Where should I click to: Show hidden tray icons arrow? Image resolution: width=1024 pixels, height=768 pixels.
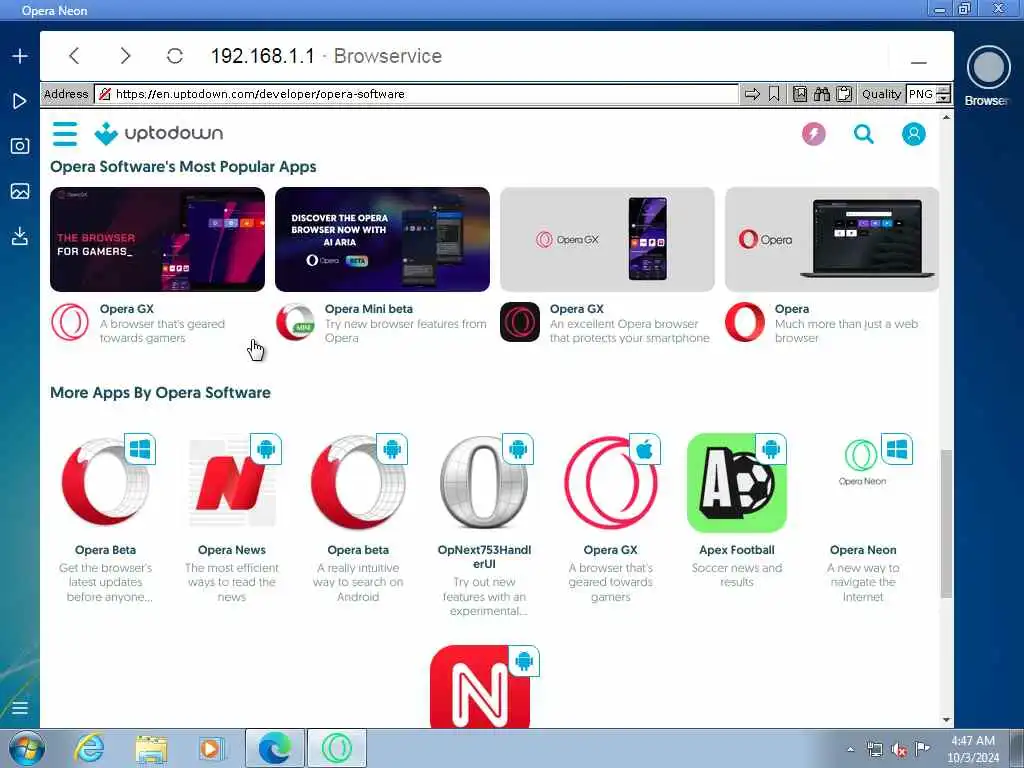(850, 750)
